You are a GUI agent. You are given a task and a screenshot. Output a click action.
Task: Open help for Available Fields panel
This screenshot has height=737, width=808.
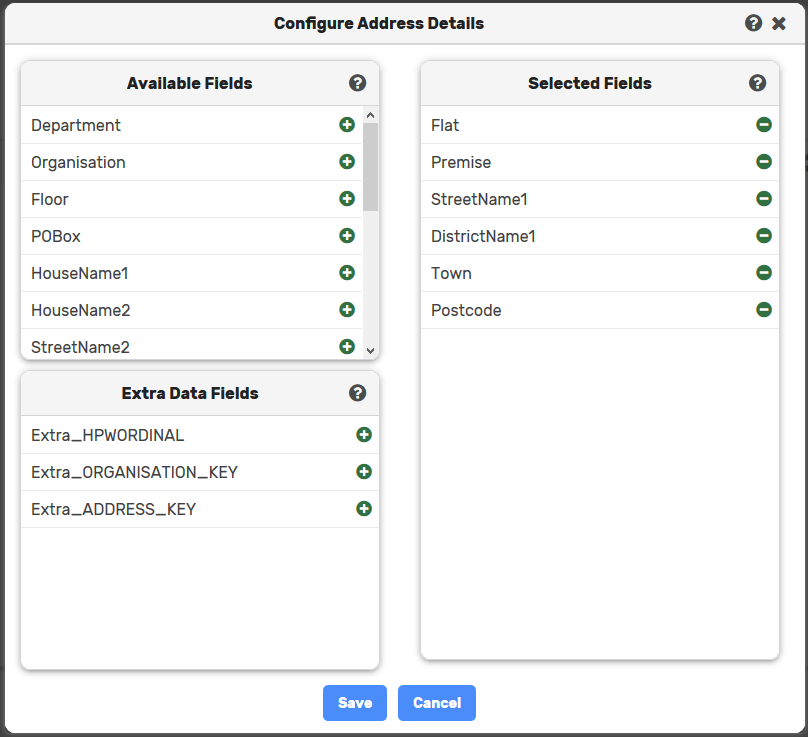pyautogui.click(x=357, y=83)
